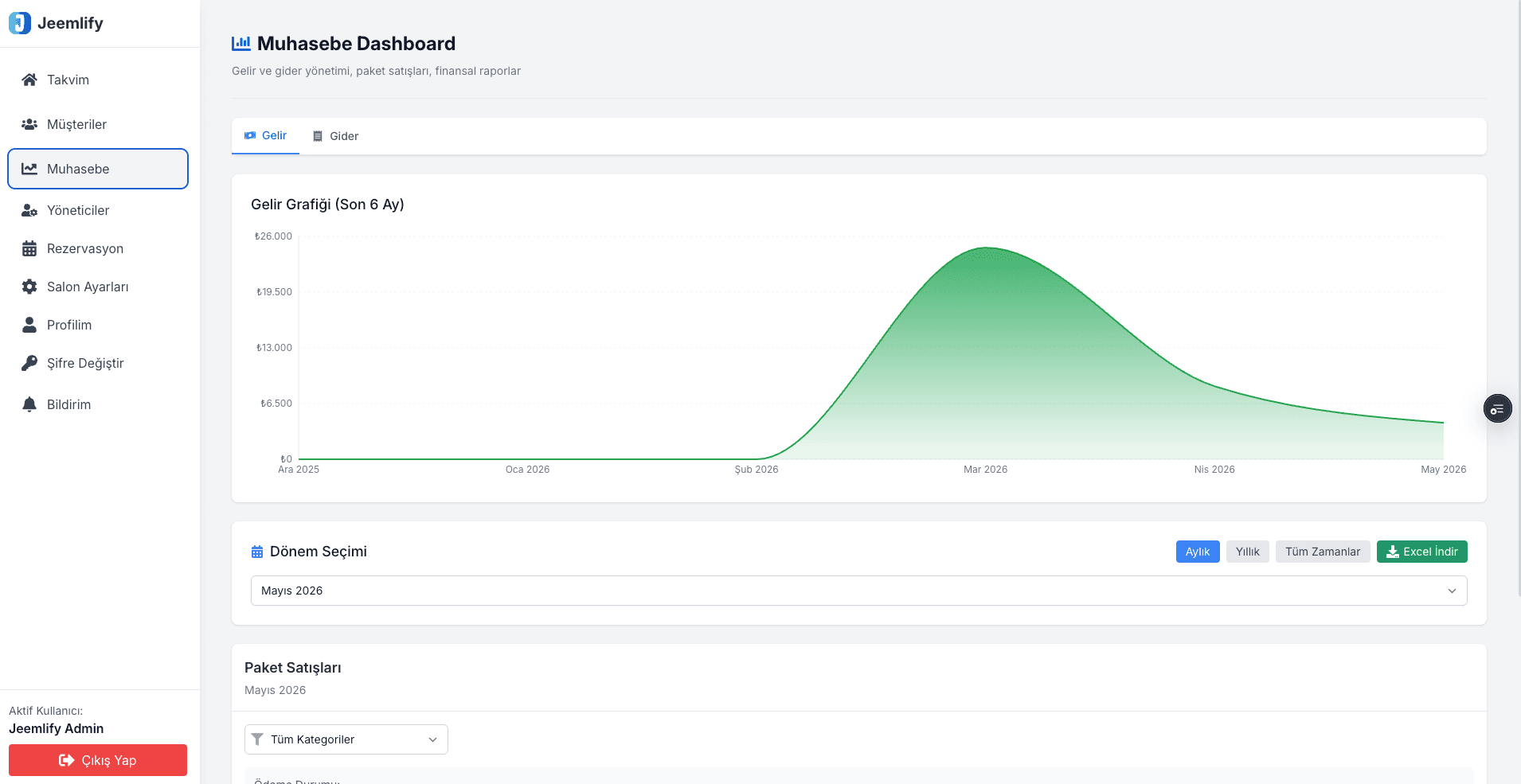
Task: Select the Gelir tab
Action: [265, 136]
